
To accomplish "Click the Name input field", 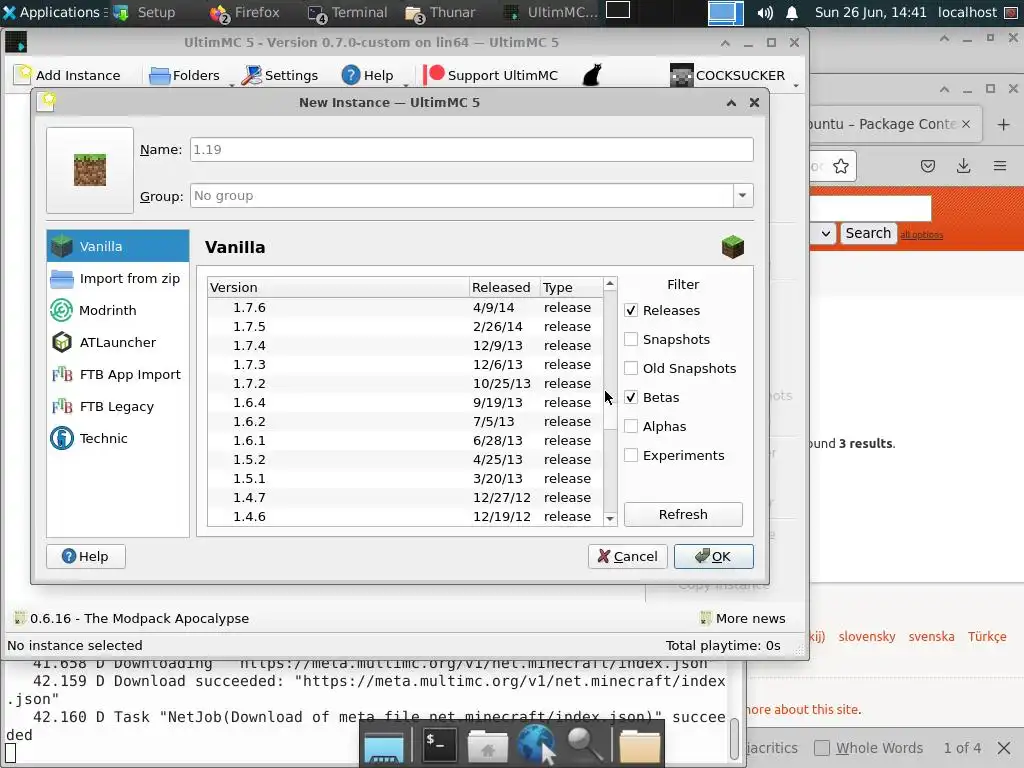I will (472, 150).
